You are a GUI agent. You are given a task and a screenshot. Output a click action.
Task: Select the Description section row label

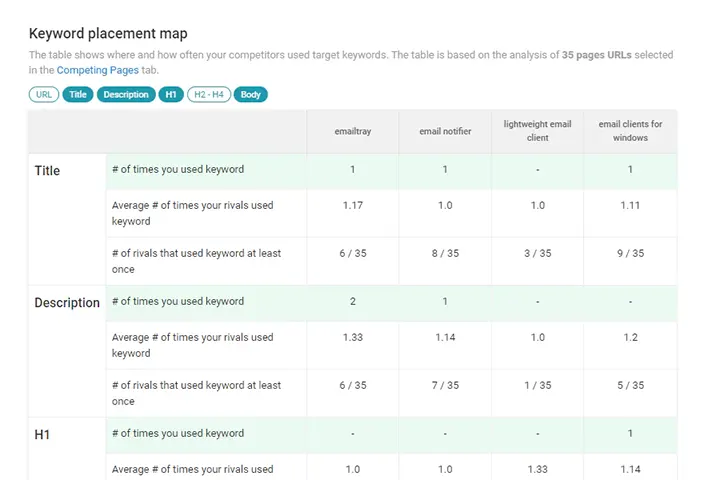[x=67, y=303]
